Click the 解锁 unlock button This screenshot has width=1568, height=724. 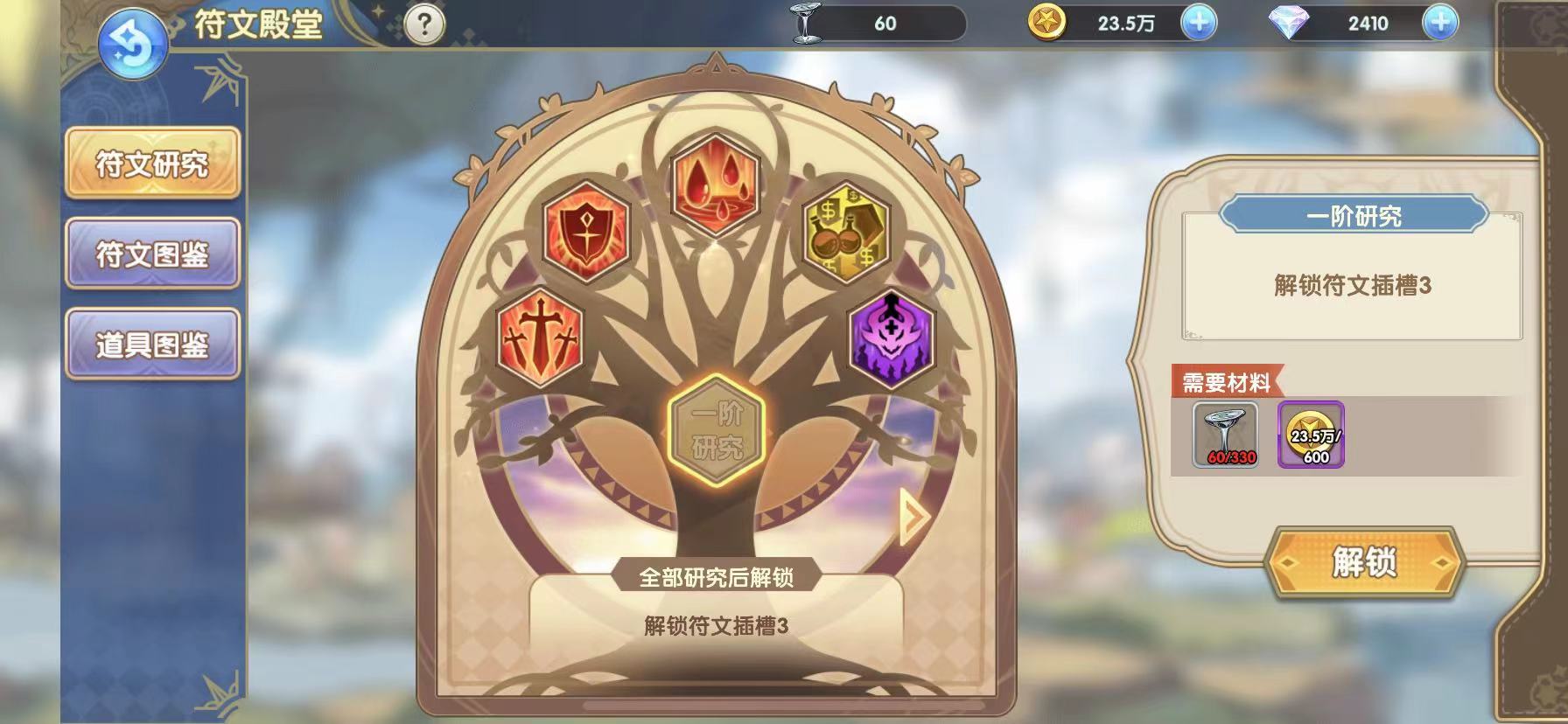click(1365, 562)
